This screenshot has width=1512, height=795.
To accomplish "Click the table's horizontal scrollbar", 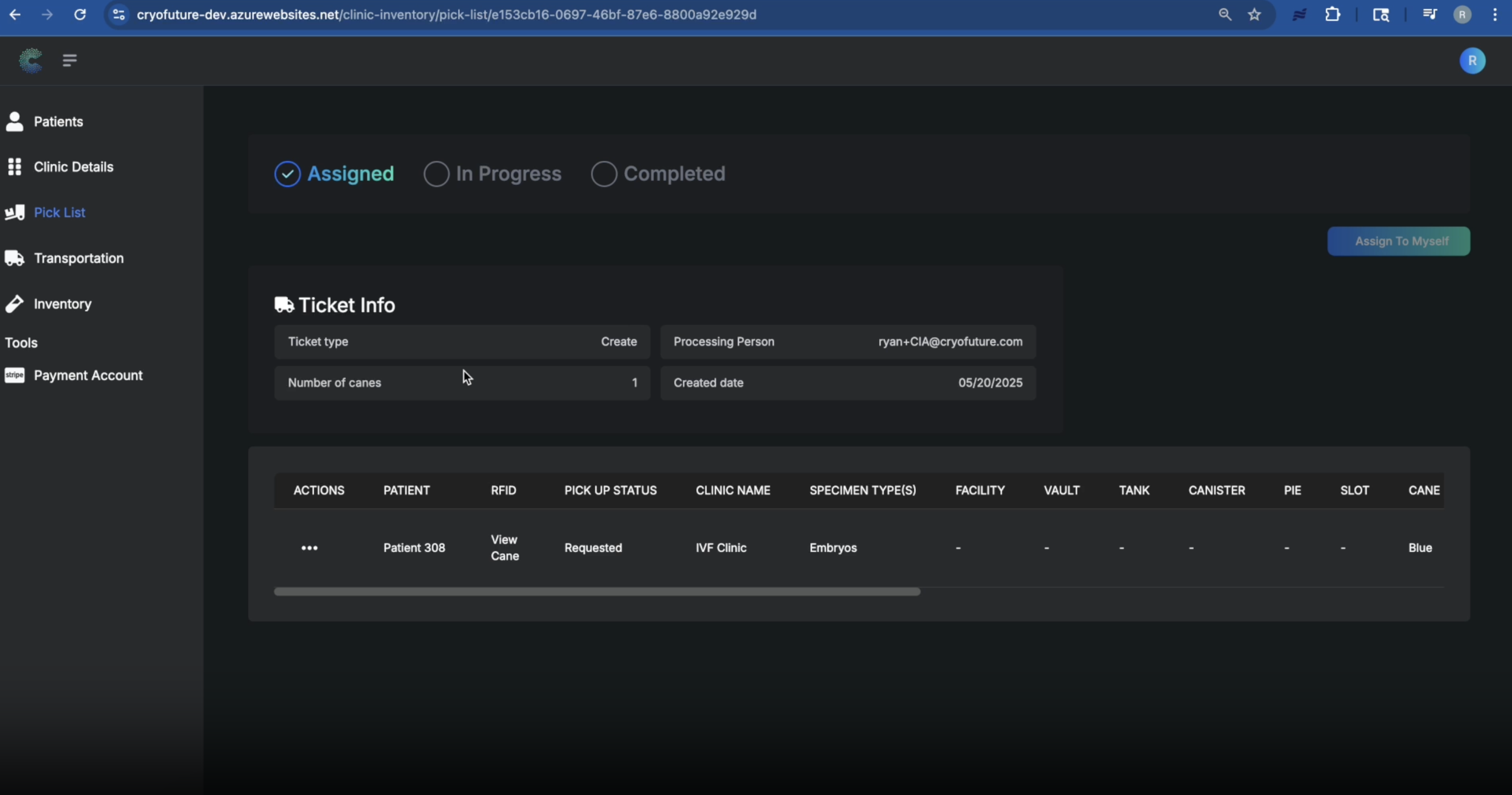I will [597, 591].
